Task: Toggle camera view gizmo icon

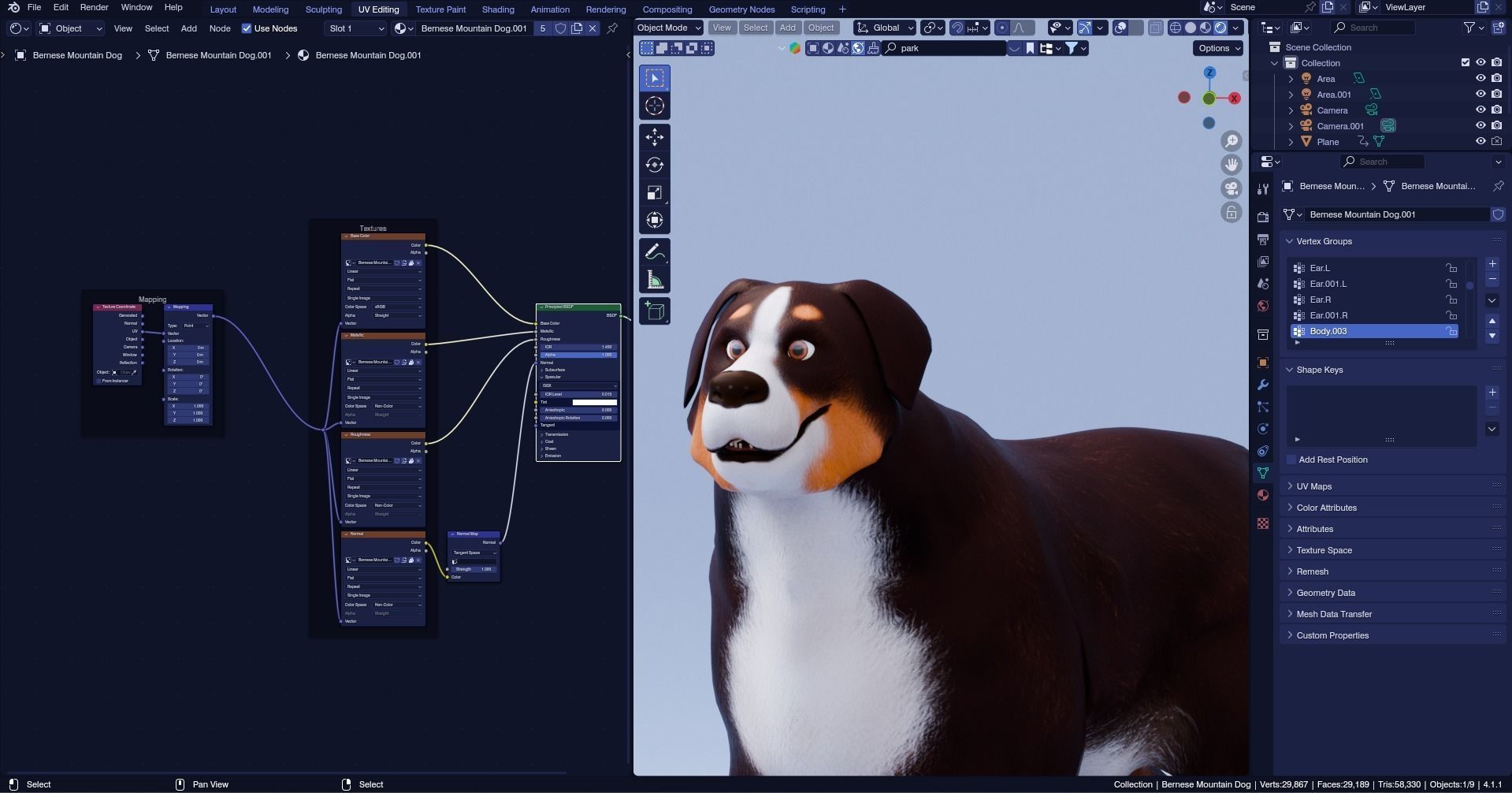Action: [1231, 188]
